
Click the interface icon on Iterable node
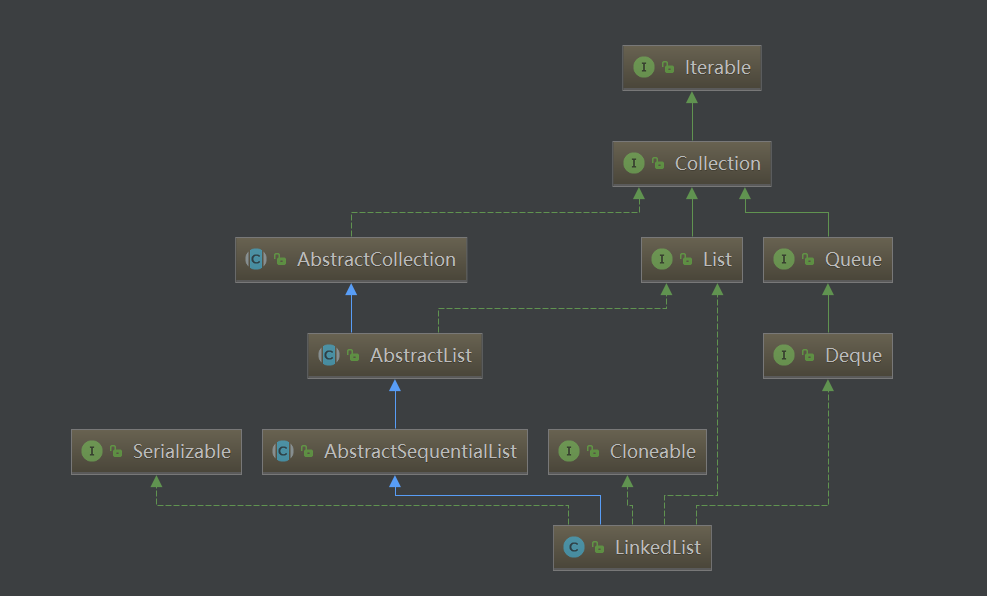pos(643,67)
